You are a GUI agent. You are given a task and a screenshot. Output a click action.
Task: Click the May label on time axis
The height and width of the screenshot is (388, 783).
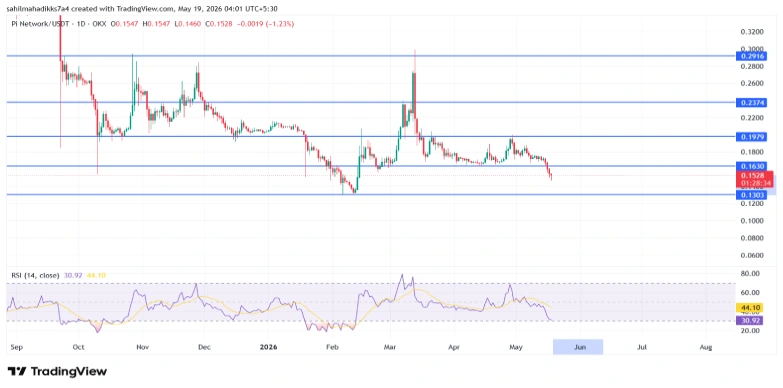(515, 346)
